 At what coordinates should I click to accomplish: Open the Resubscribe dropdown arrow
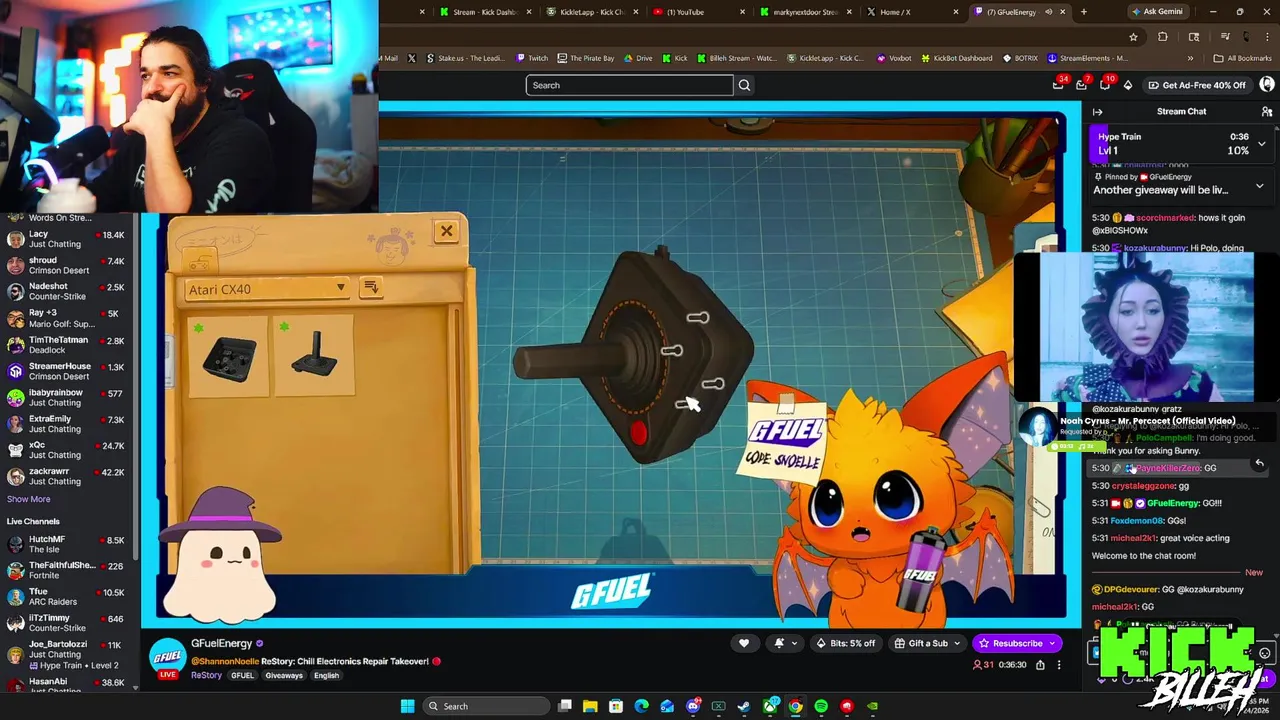(1054, 643)
